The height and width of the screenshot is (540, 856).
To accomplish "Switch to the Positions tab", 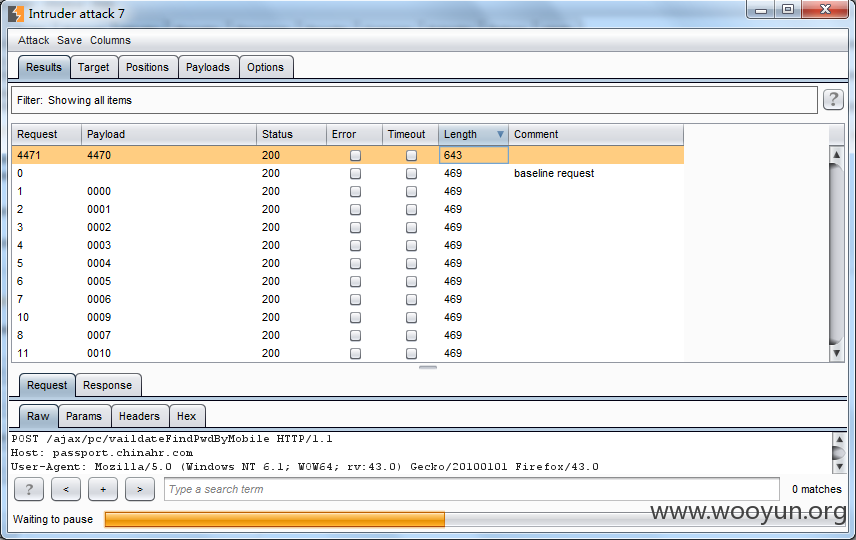I will pos(147,67).
